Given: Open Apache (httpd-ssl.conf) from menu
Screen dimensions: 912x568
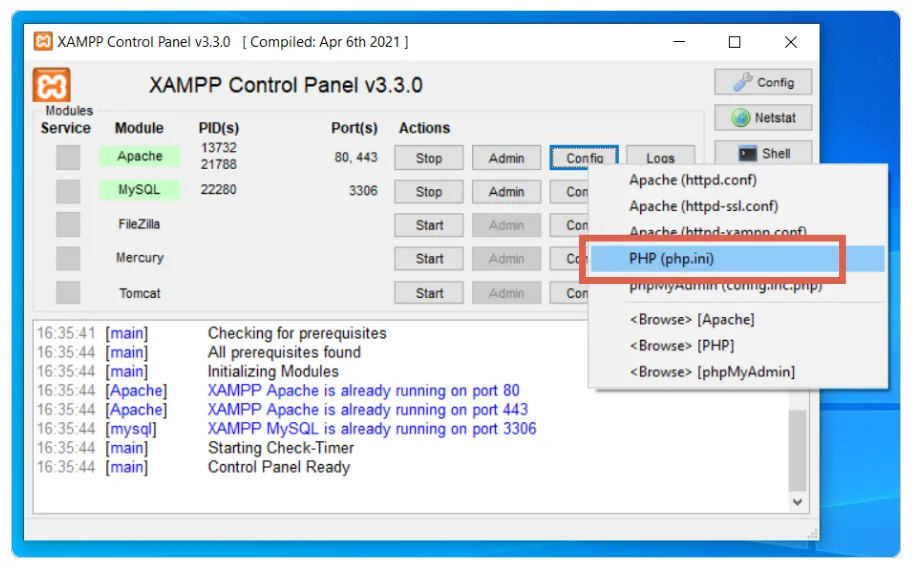Looking at the screenshot, I should point(703,206).
